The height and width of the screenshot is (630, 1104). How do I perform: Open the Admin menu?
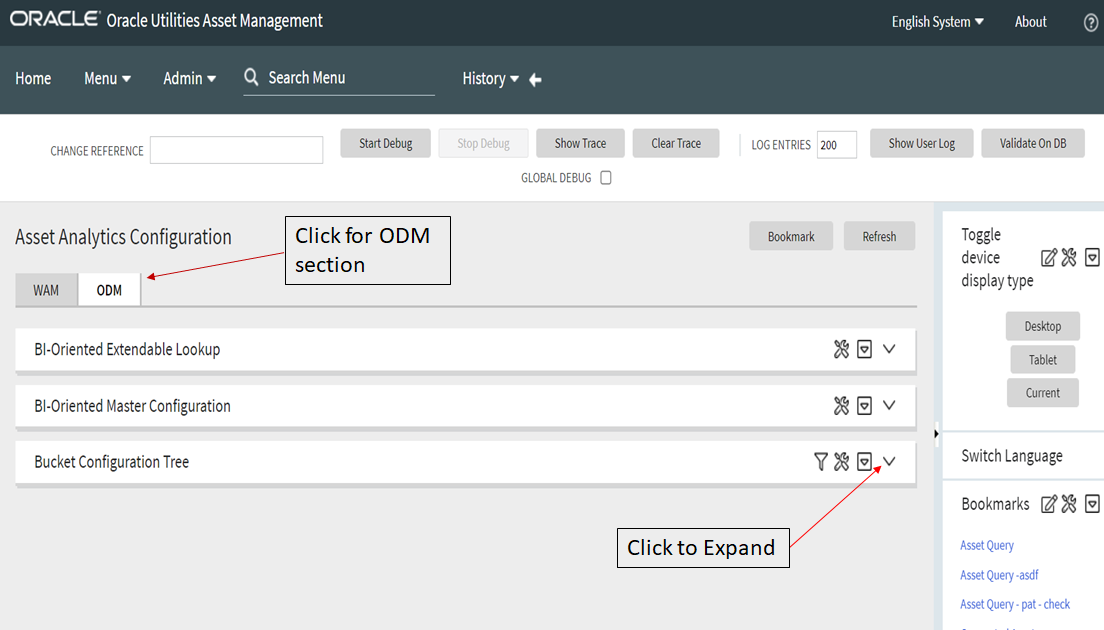(x=188, y=78)
